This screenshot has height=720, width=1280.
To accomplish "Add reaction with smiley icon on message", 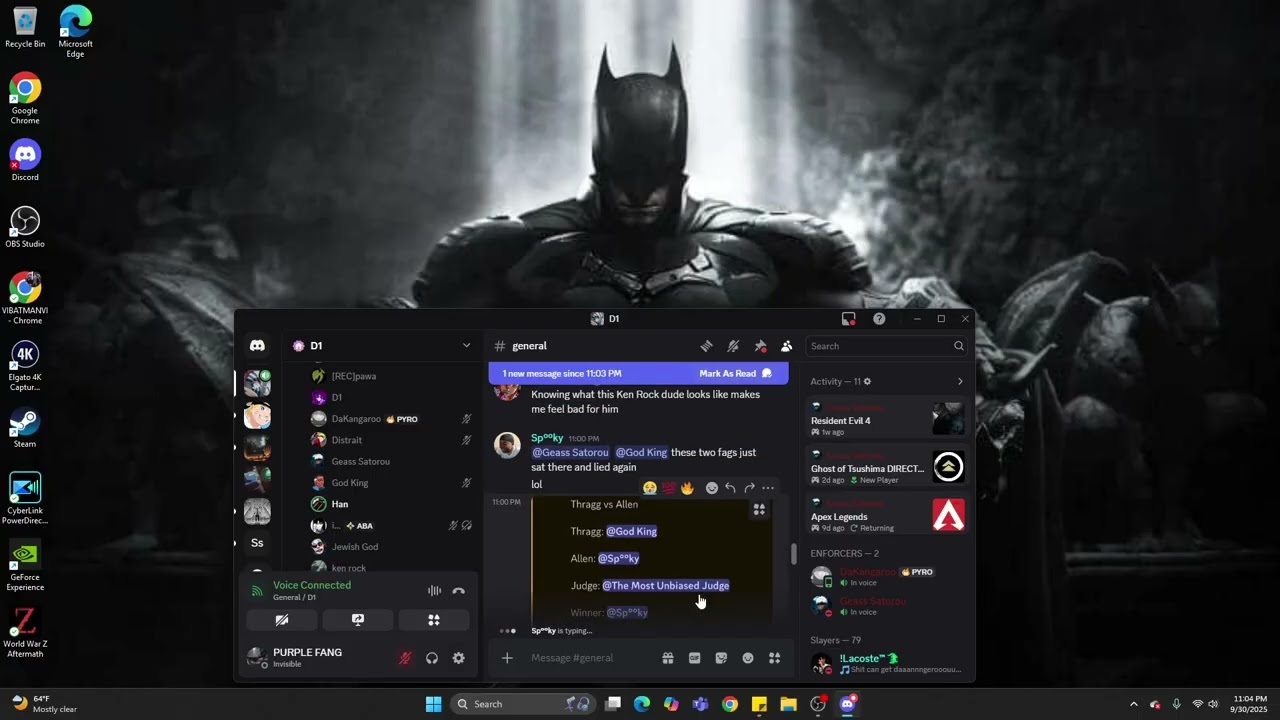I will (x=711, y=488).
